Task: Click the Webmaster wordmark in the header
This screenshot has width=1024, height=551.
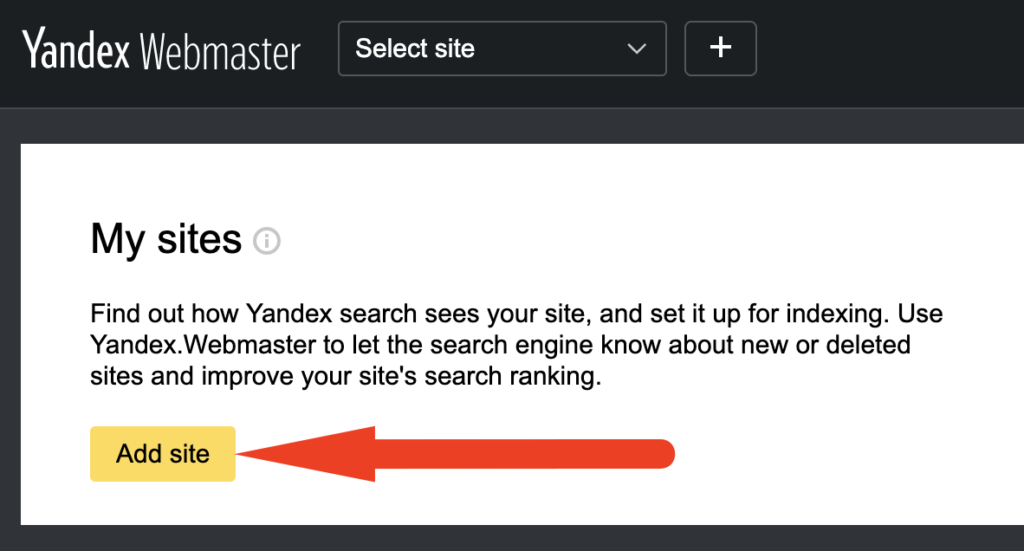Action: [220, 52]
